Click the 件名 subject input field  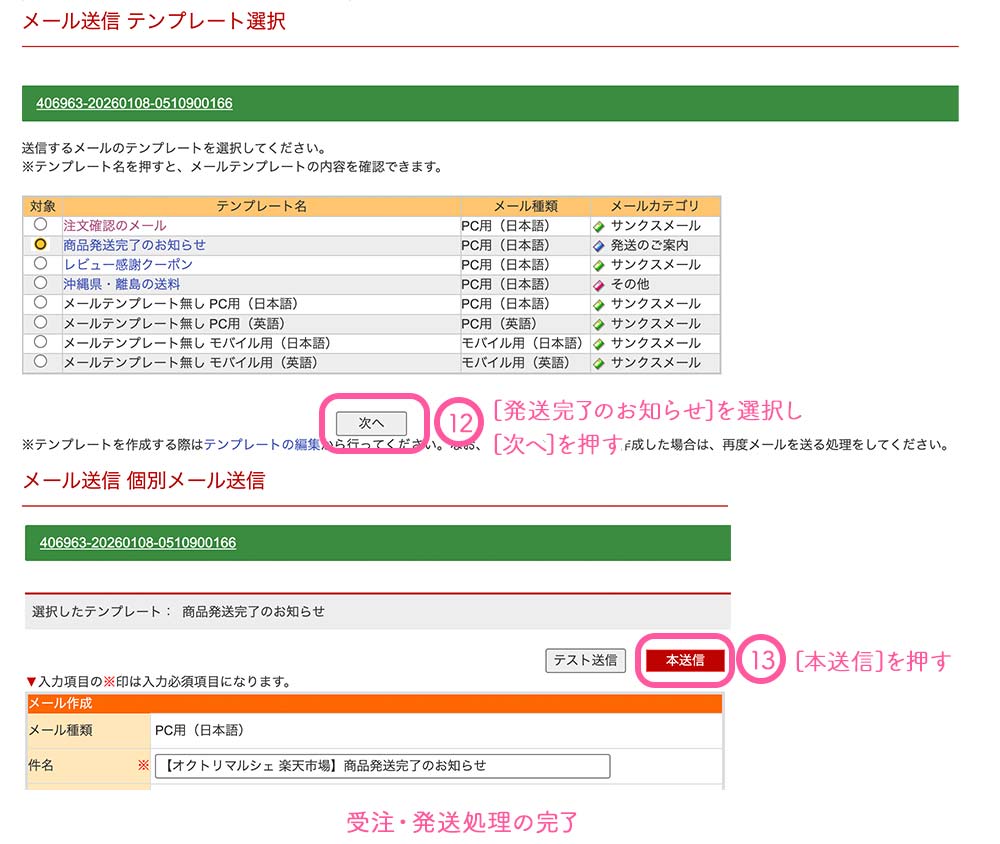click(382, 766)
